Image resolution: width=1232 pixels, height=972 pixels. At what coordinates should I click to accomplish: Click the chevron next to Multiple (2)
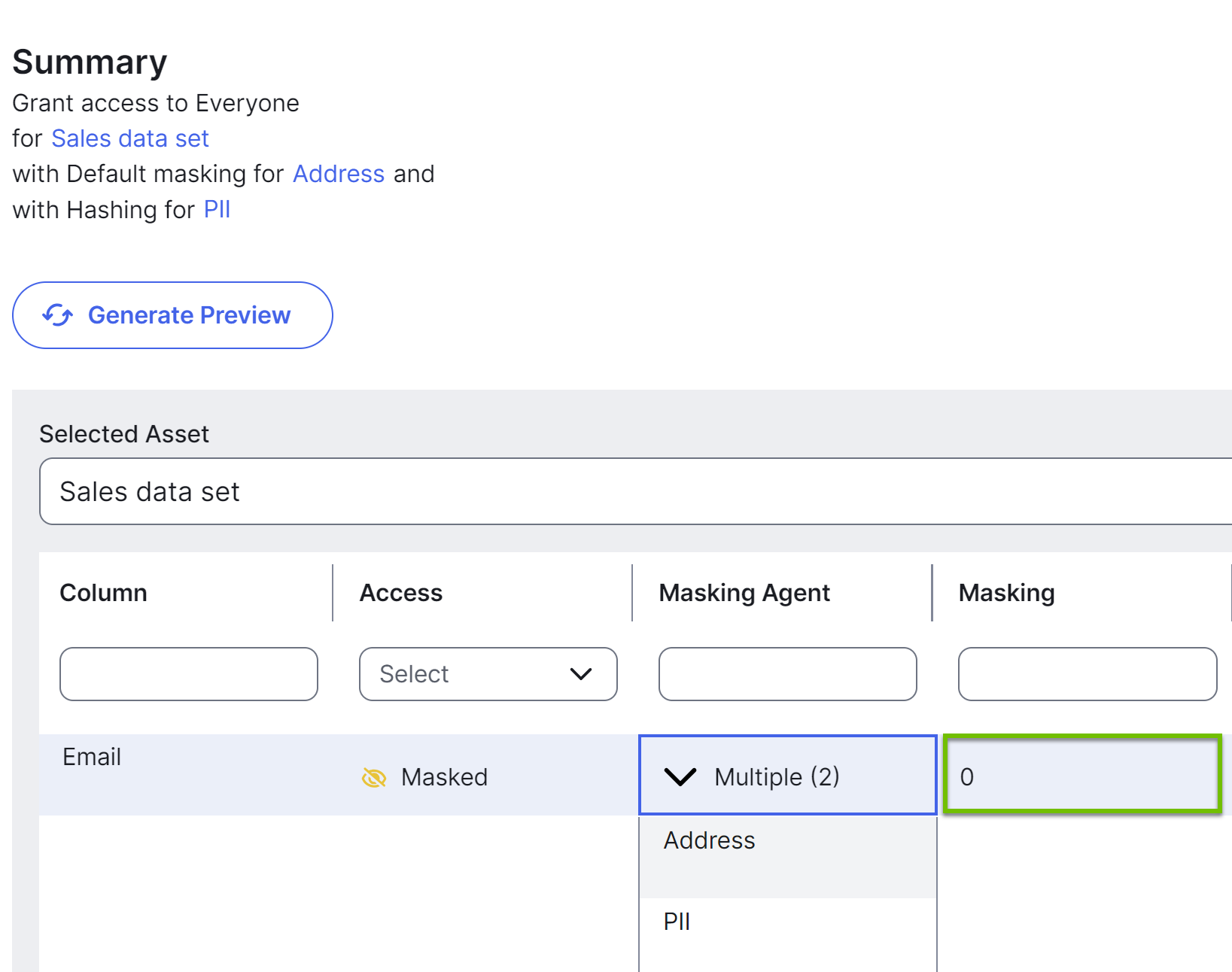[x=680, y=776]
